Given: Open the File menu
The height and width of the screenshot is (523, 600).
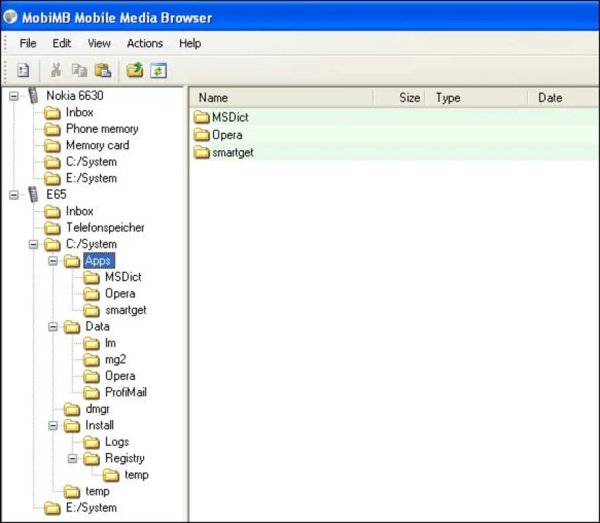Looking at the screenshot, I should click(x=28, y=43).
